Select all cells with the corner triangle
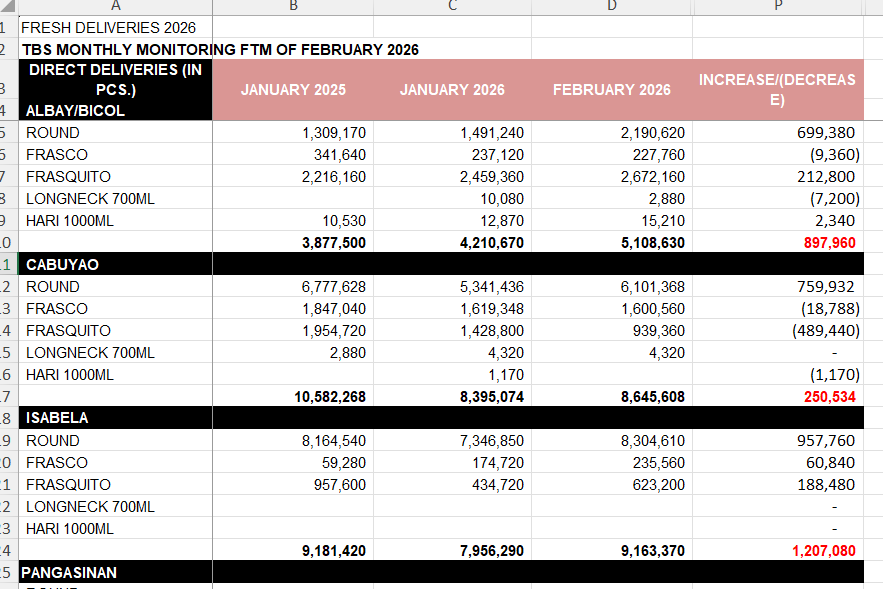 click(8, 7)
